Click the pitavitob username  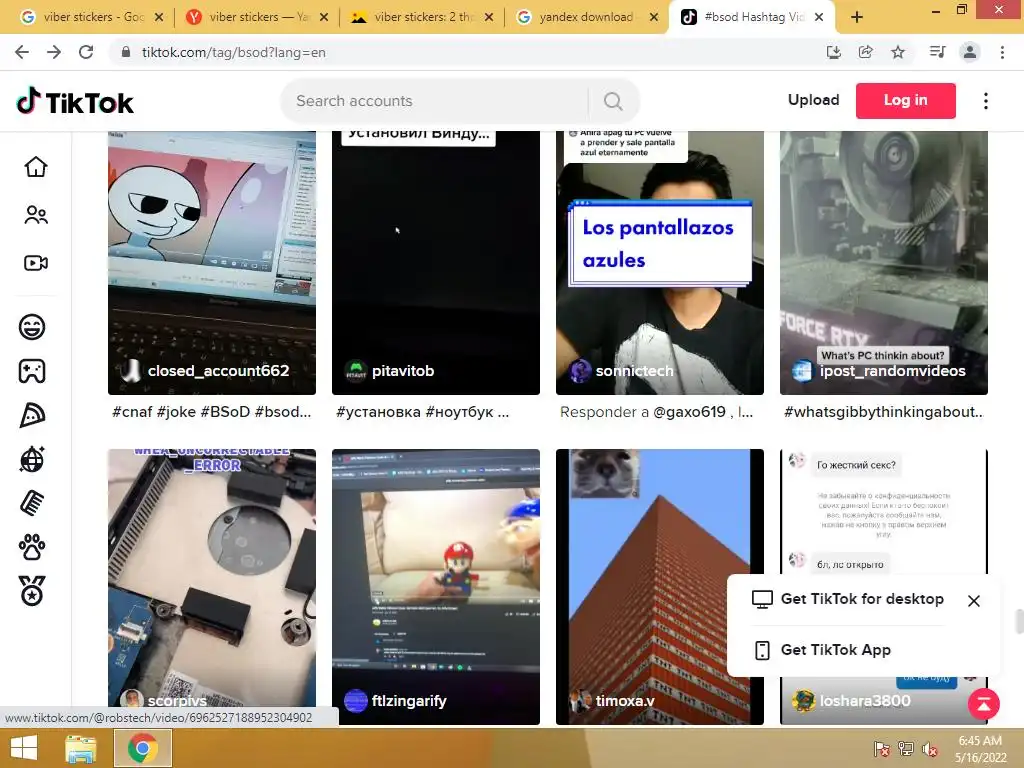point(403,371)
